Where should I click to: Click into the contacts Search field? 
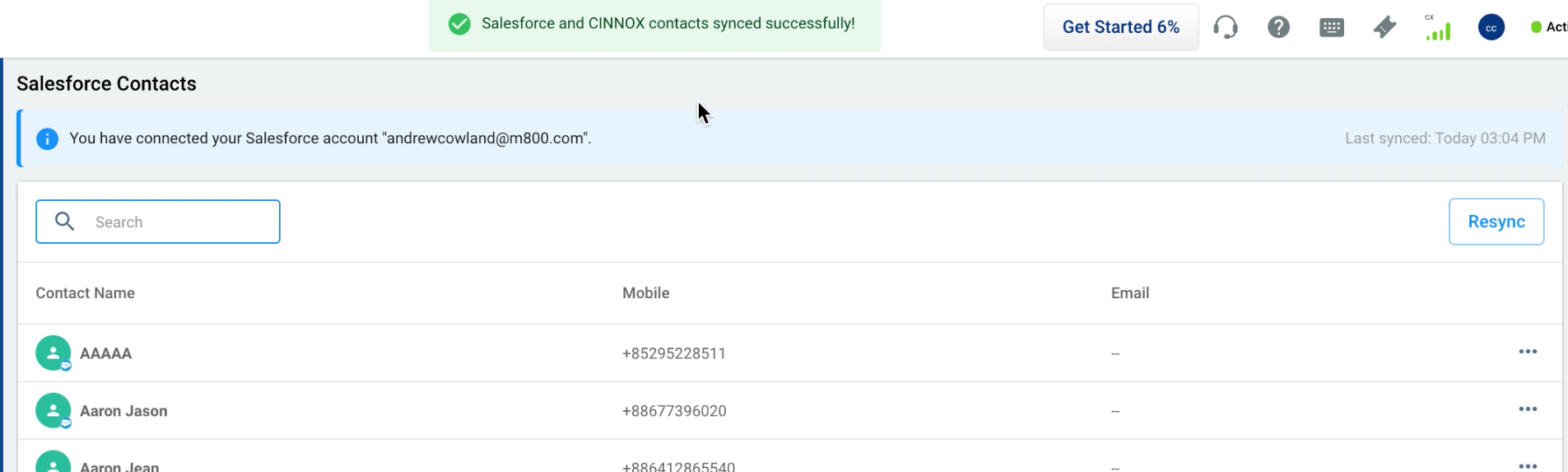point(181,222)
